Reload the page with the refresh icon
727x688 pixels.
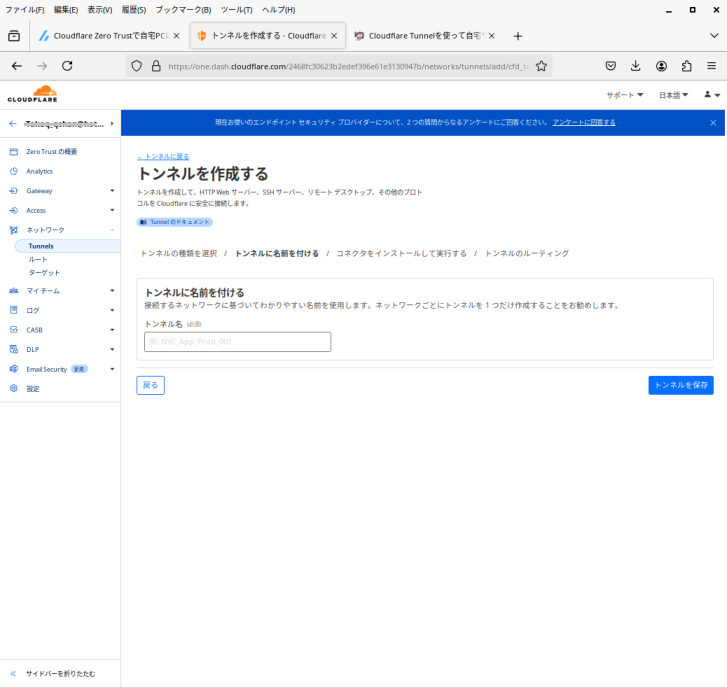pyautogui.click(x=67, y=66)
